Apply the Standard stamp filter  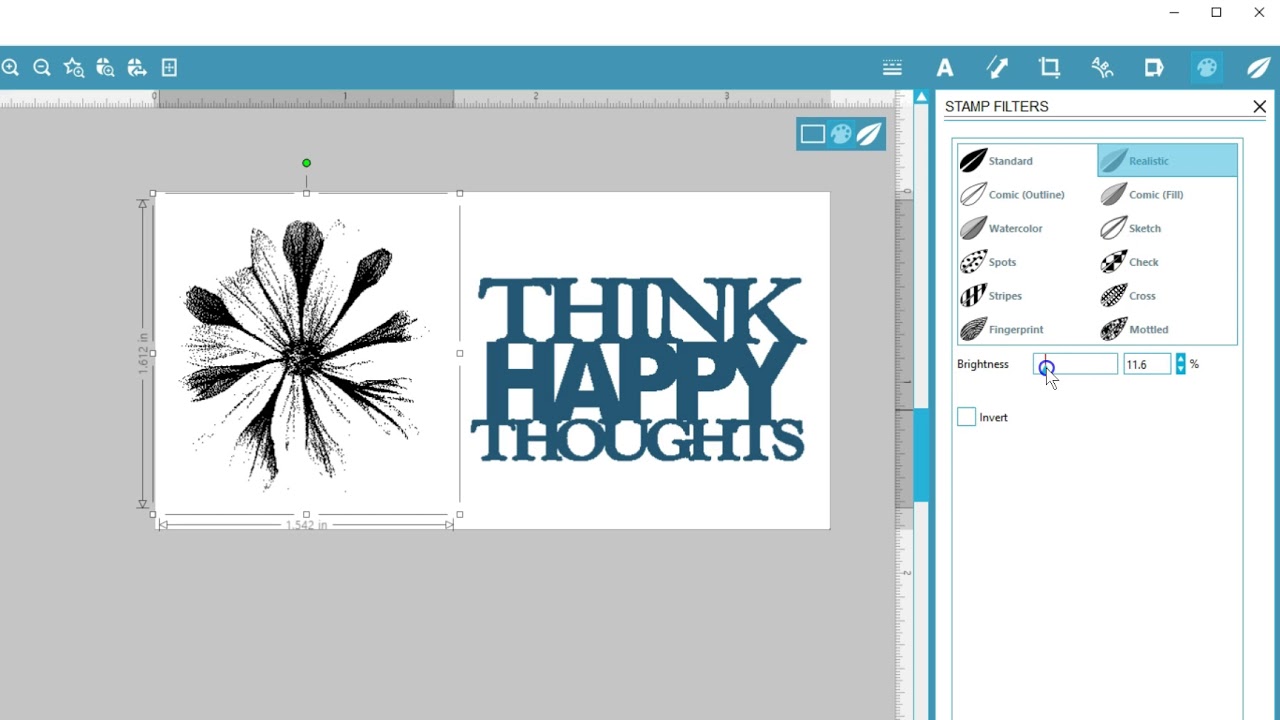(1027, 160)
